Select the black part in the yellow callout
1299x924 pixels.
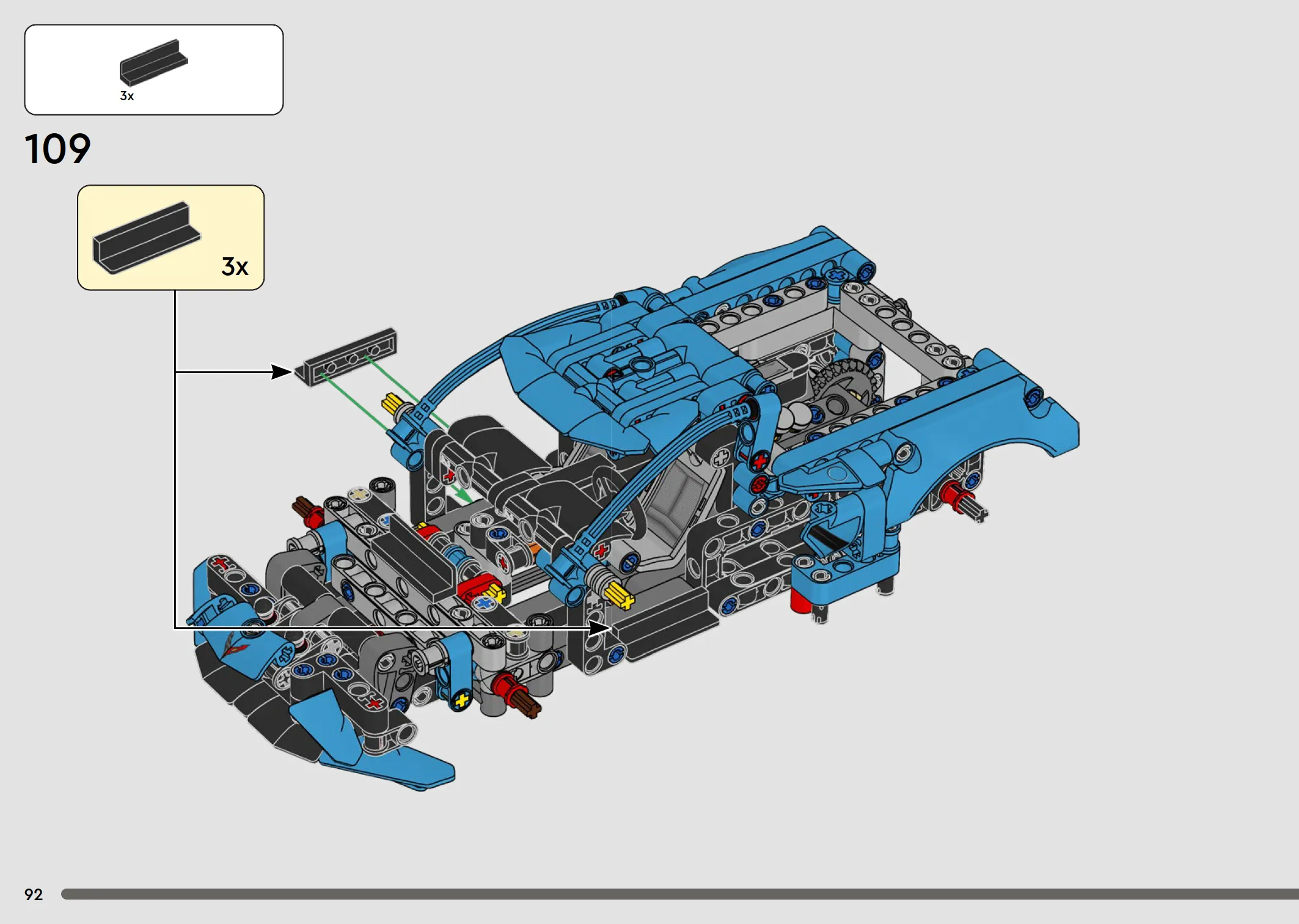pyautogui.click(x=147, y=238)
